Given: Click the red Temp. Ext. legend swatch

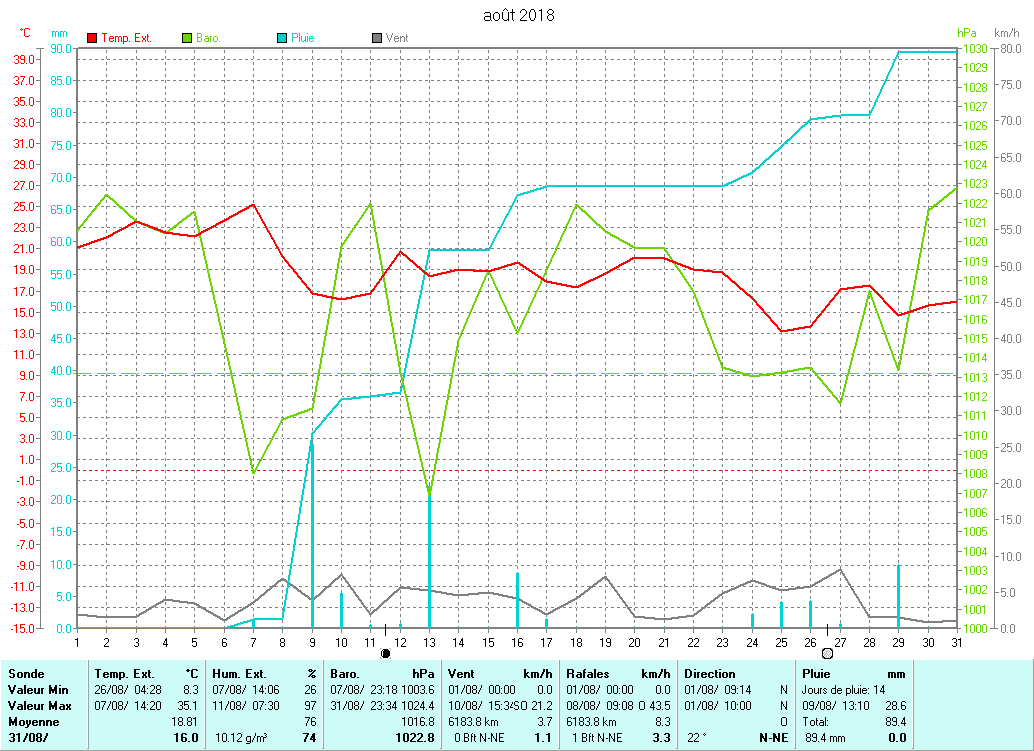Looking at the screenshot, I should tap(93, 38).
